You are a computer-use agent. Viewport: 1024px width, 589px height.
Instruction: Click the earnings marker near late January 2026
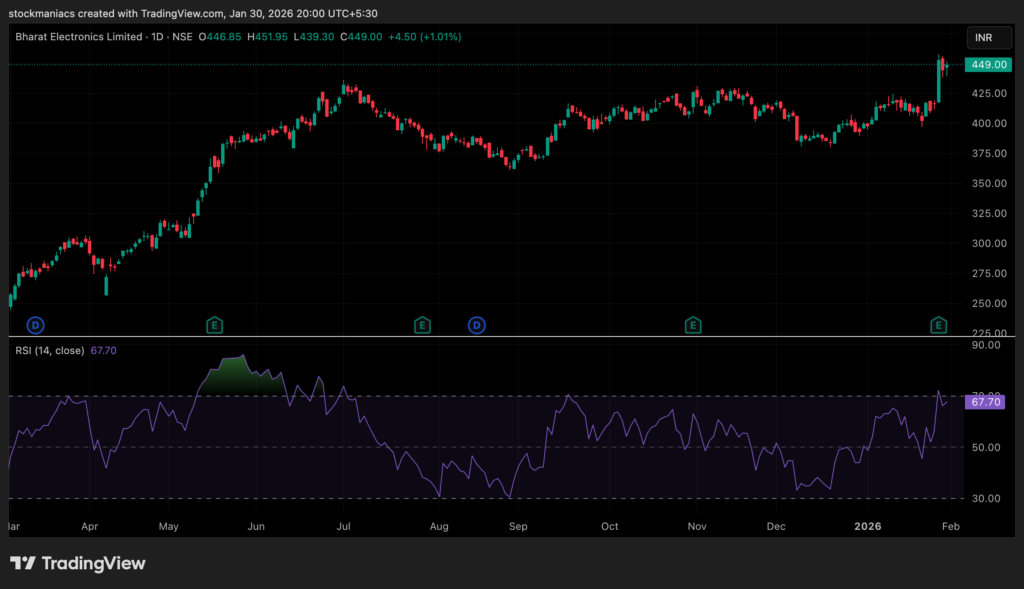pyautogui.click(x=938, y=325)
